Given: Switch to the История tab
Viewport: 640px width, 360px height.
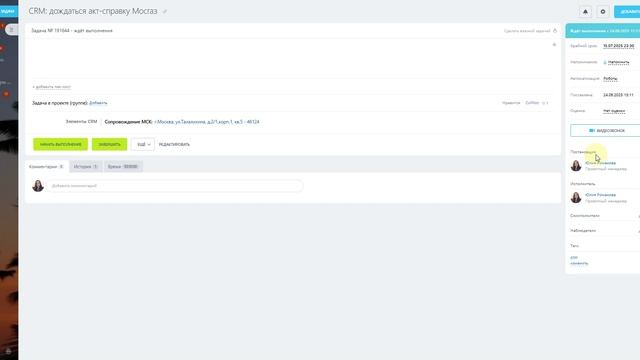Looking at the screenshot, I should 86,167.
